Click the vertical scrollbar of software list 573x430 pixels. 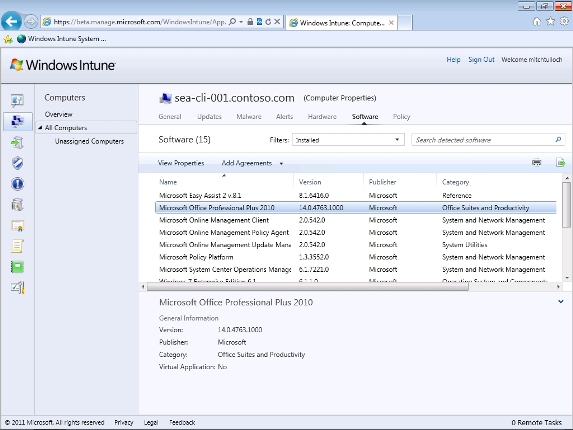click(x=566, y=205)
